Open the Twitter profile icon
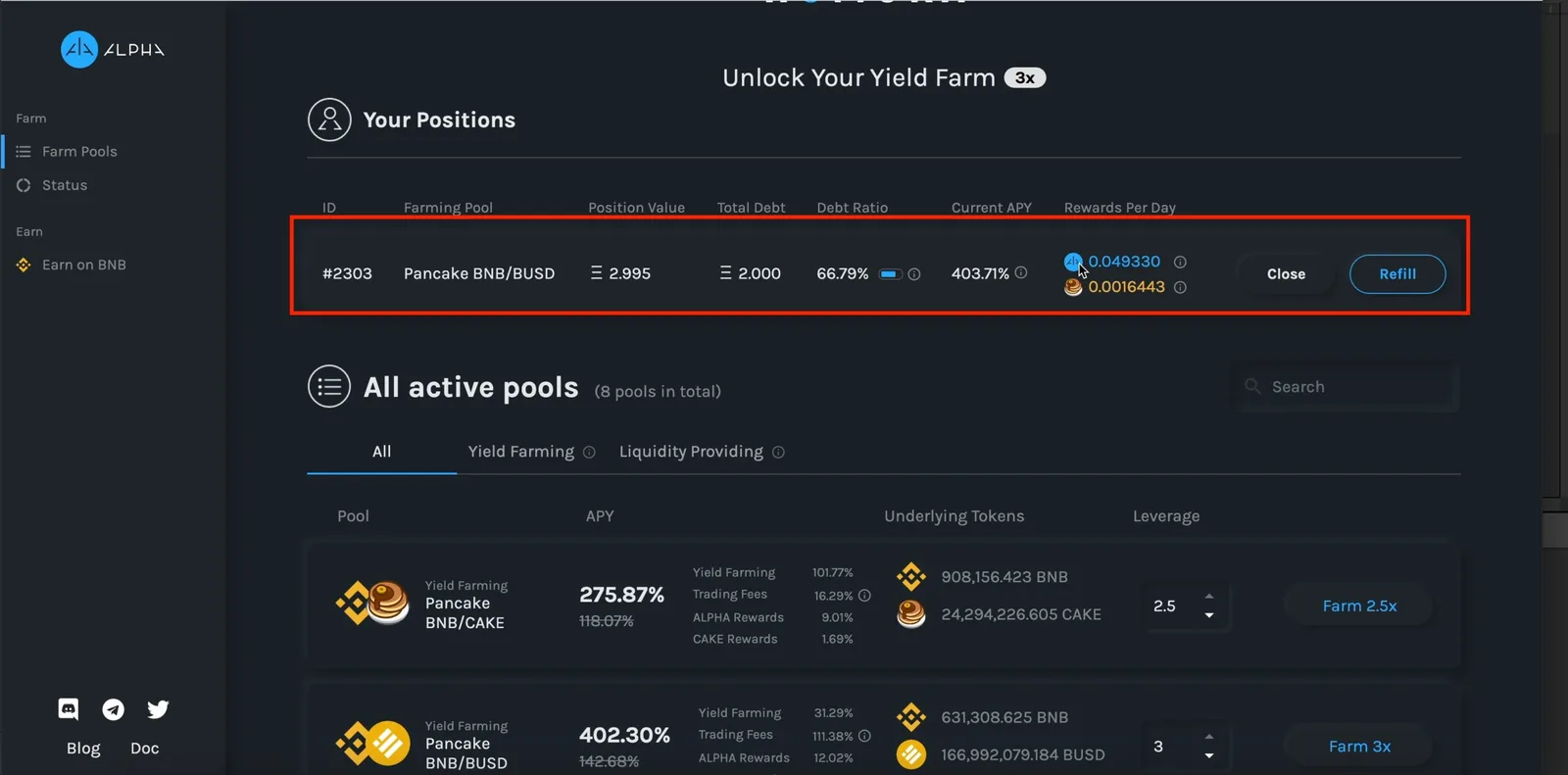Viewport: 1568px width, 775px height. click(x=158, y=709)
